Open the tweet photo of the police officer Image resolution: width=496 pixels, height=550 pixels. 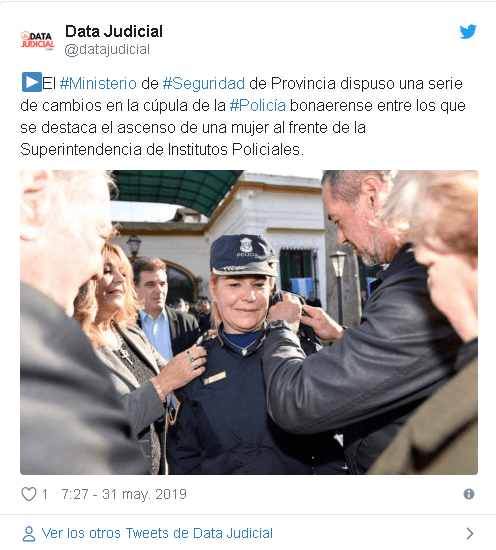click(249, 322)
